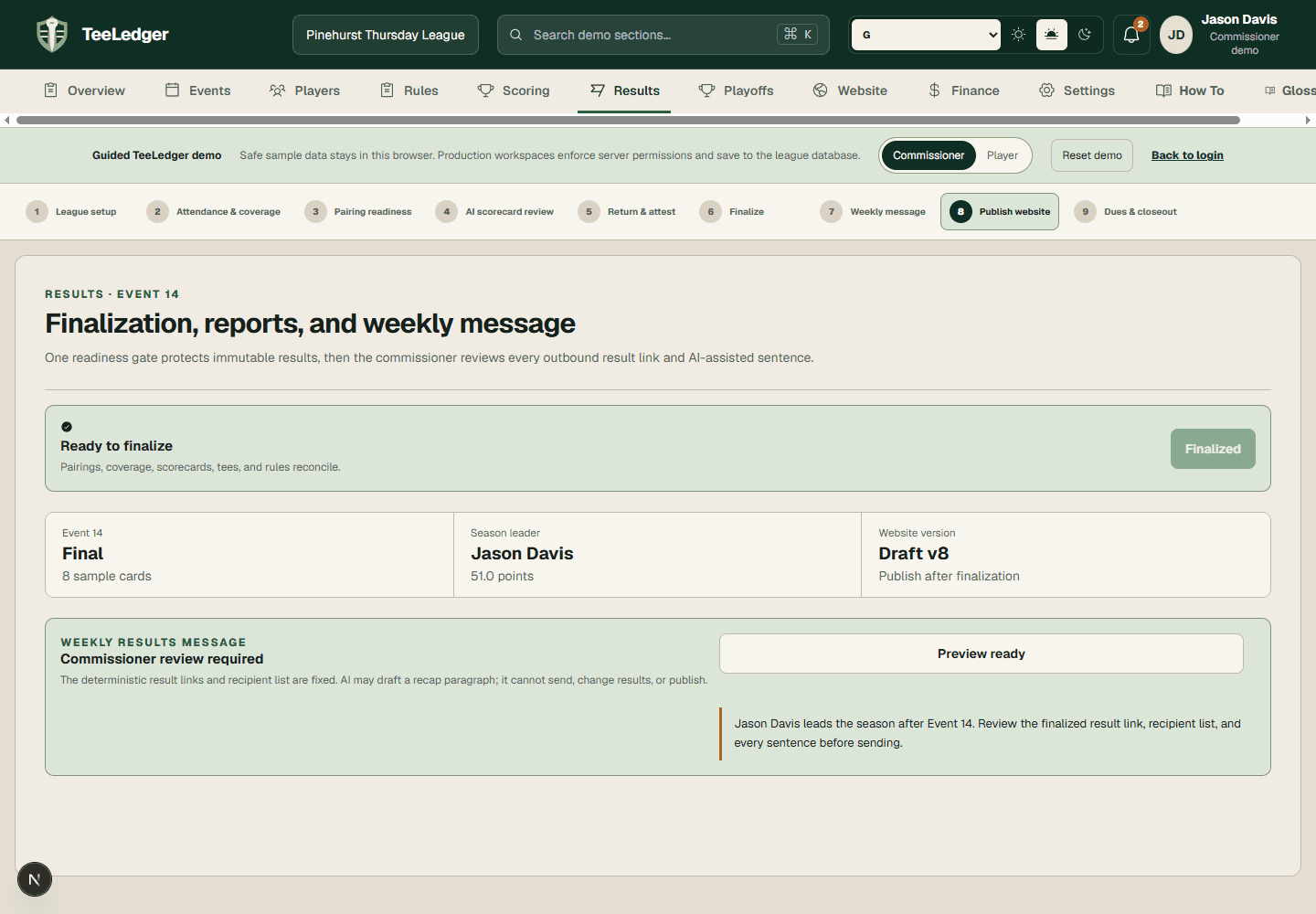
Task: Go to Overview tab
Action: point(84,90)
